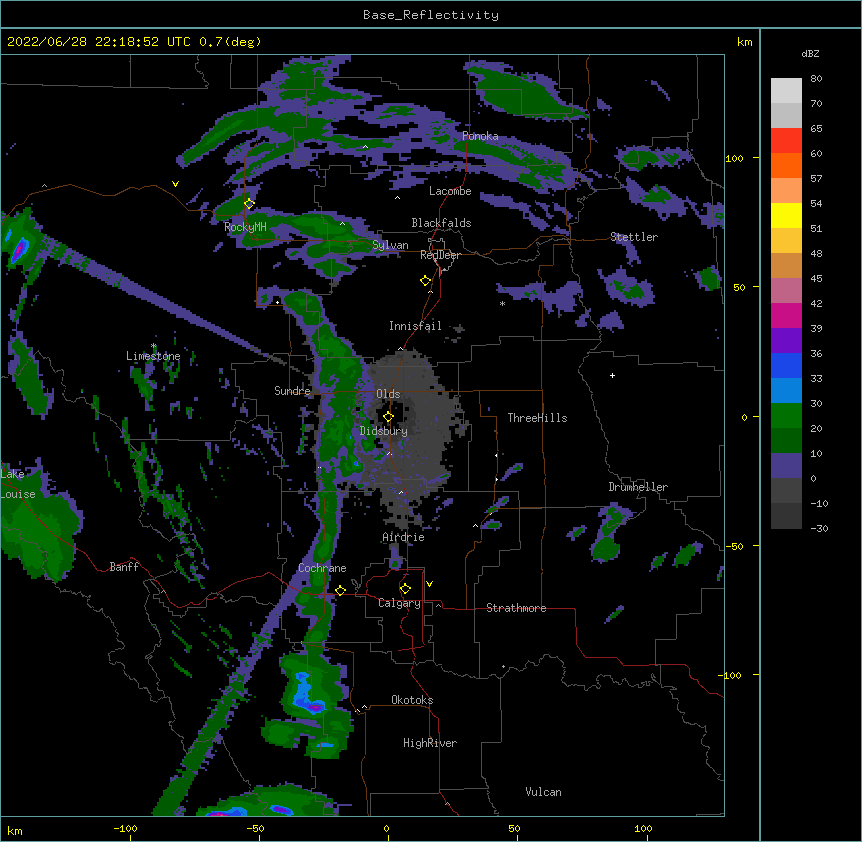Screen dimensions: 862x842
Task: Click the dBZ legend heading
Action: (x=810, y=54)
